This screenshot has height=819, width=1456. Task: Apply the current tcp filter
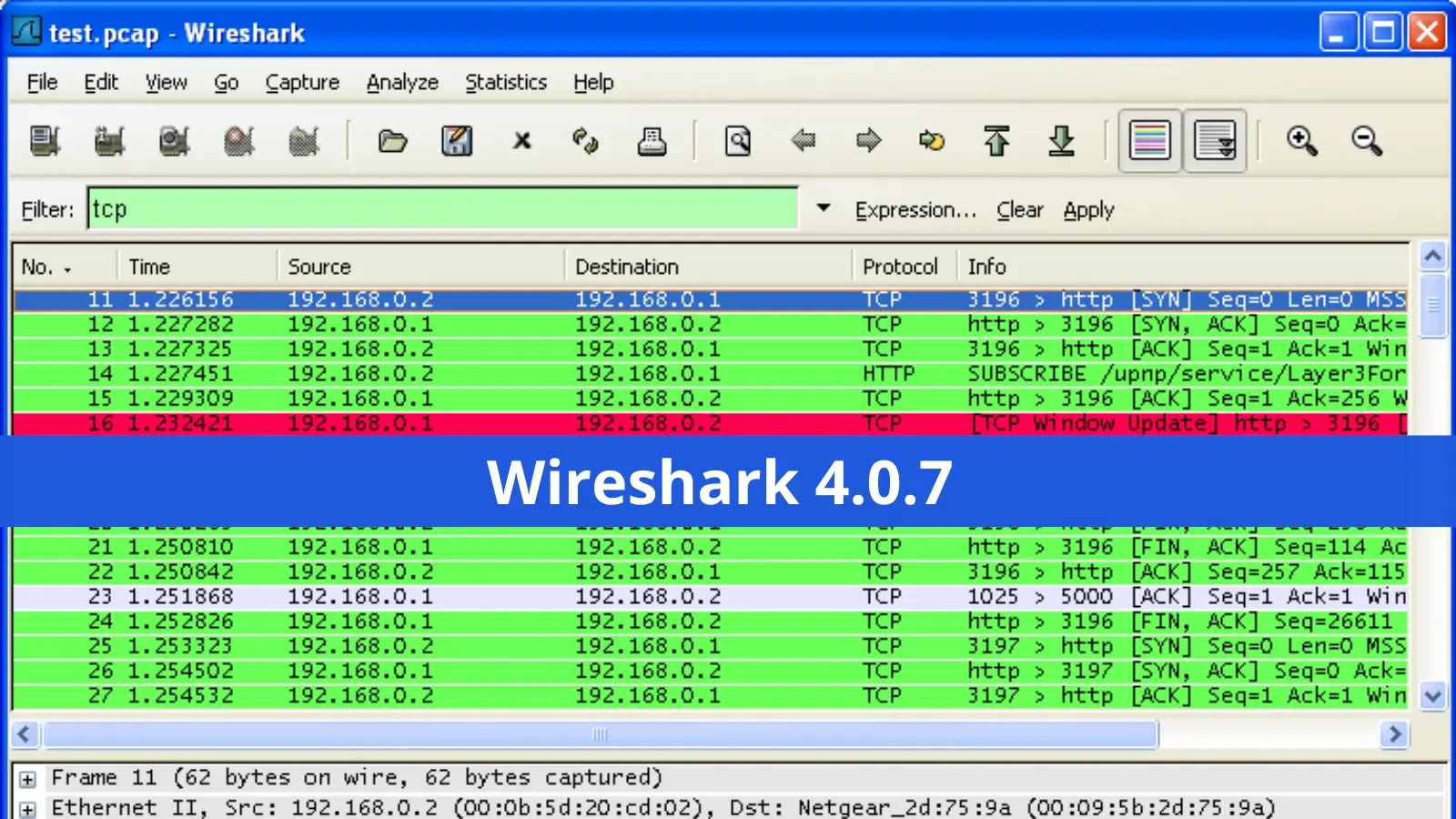point(1088,209)
